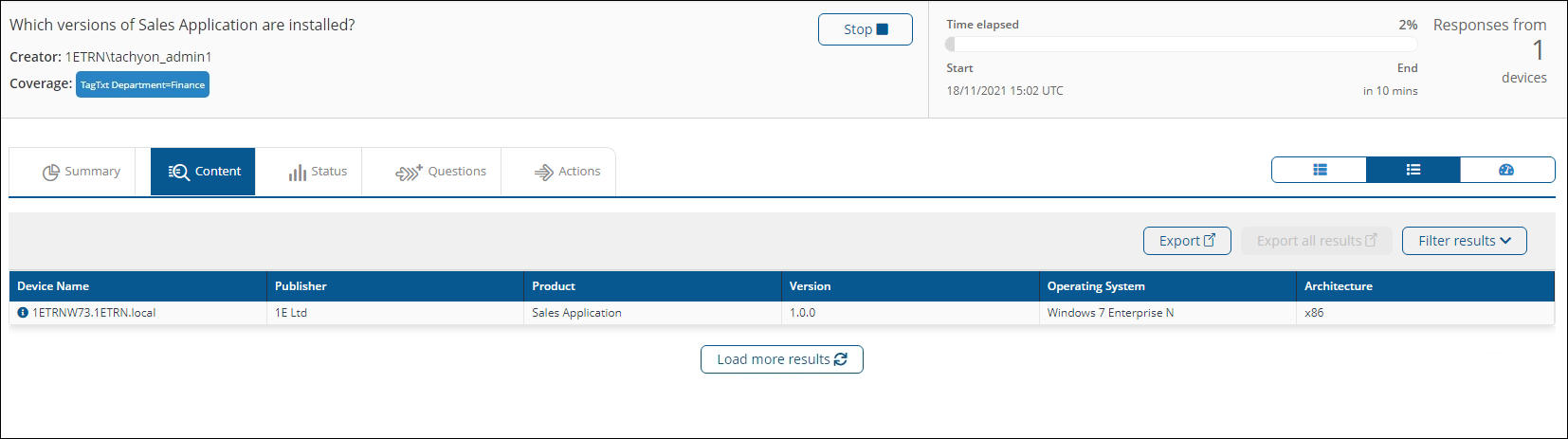Stop the running question
Screen dimensions: 1568x439
coord(865,29)
